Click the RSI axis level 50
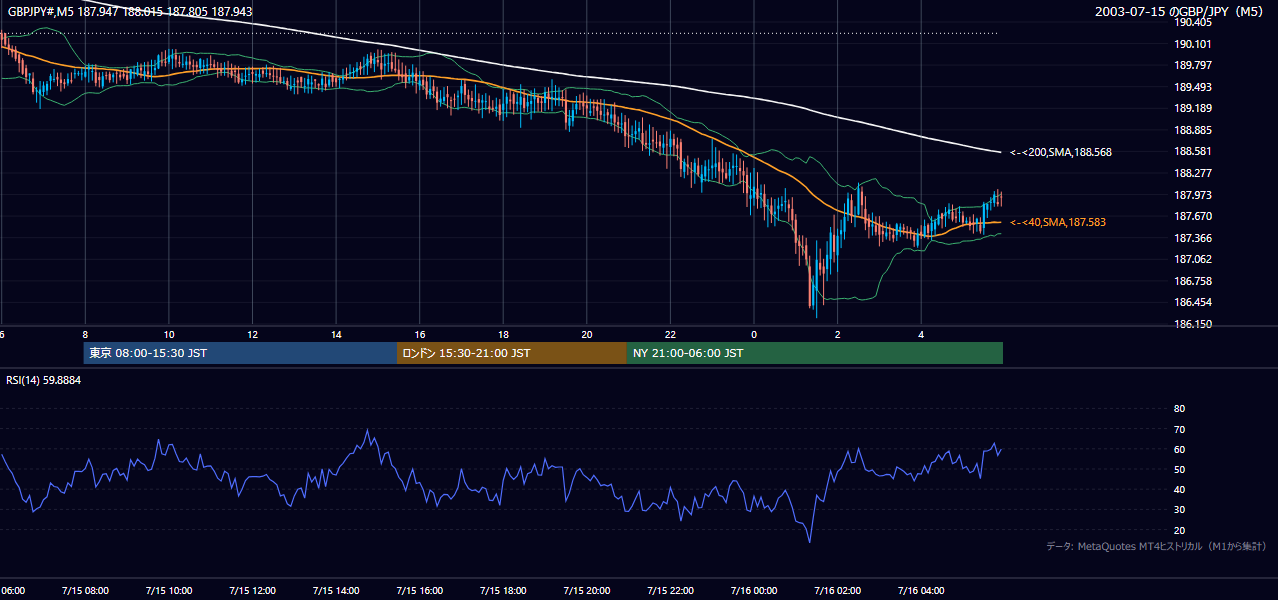The height and width of the screenshot is (600, 1278). tap(1179, 469)
